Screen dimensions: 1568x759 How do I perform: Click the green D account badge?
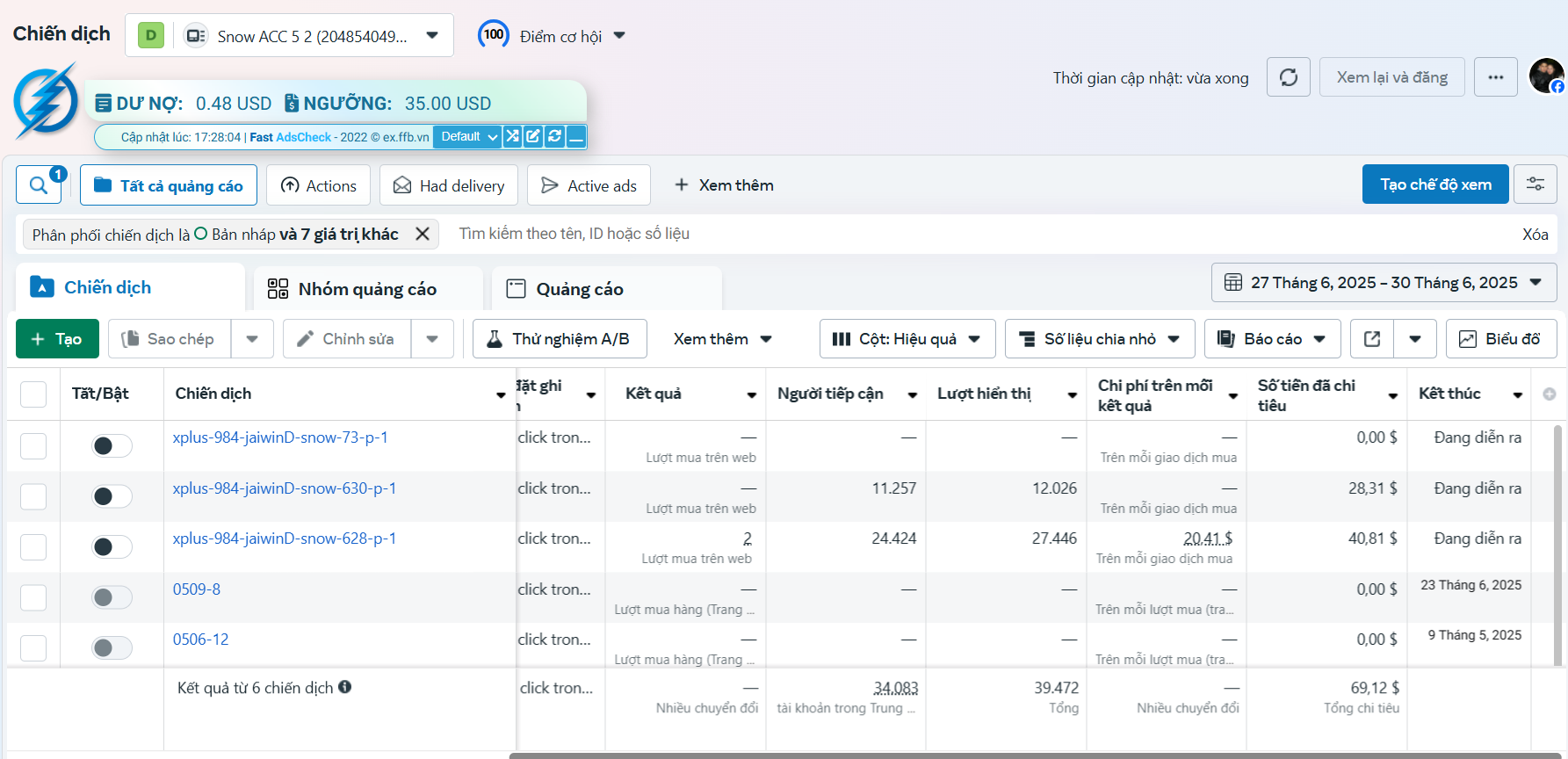click(x=151, y=35)
